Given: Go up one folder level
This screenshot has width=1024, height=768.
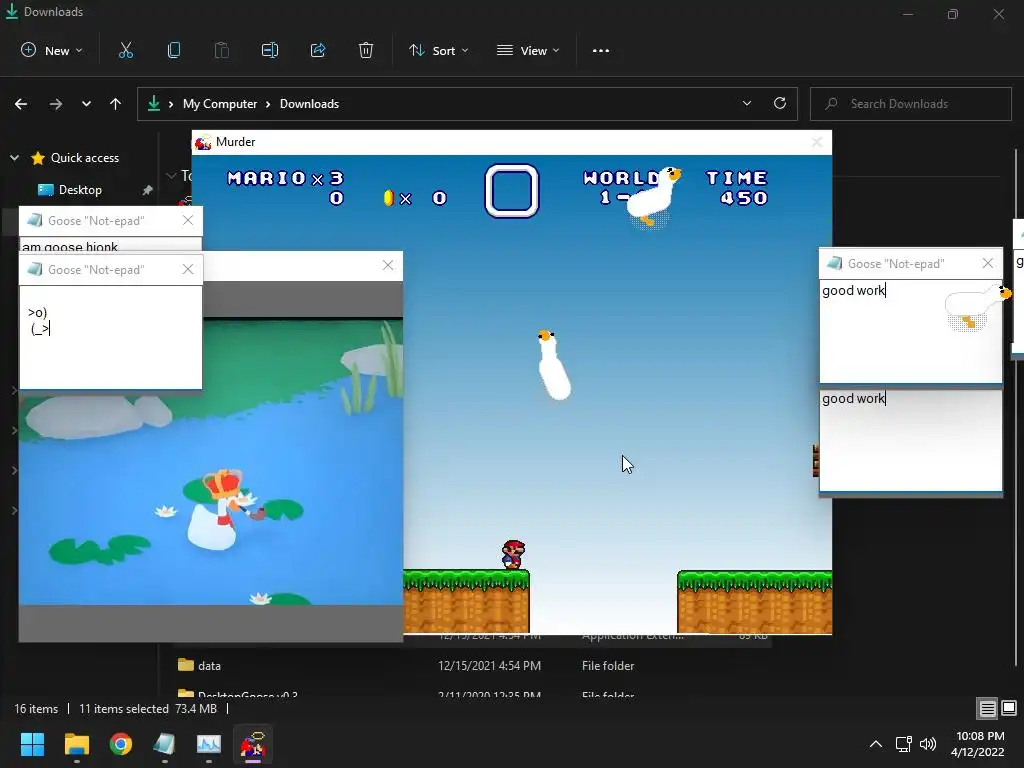Looking at the screenshot, I should (x=116, y=104).
